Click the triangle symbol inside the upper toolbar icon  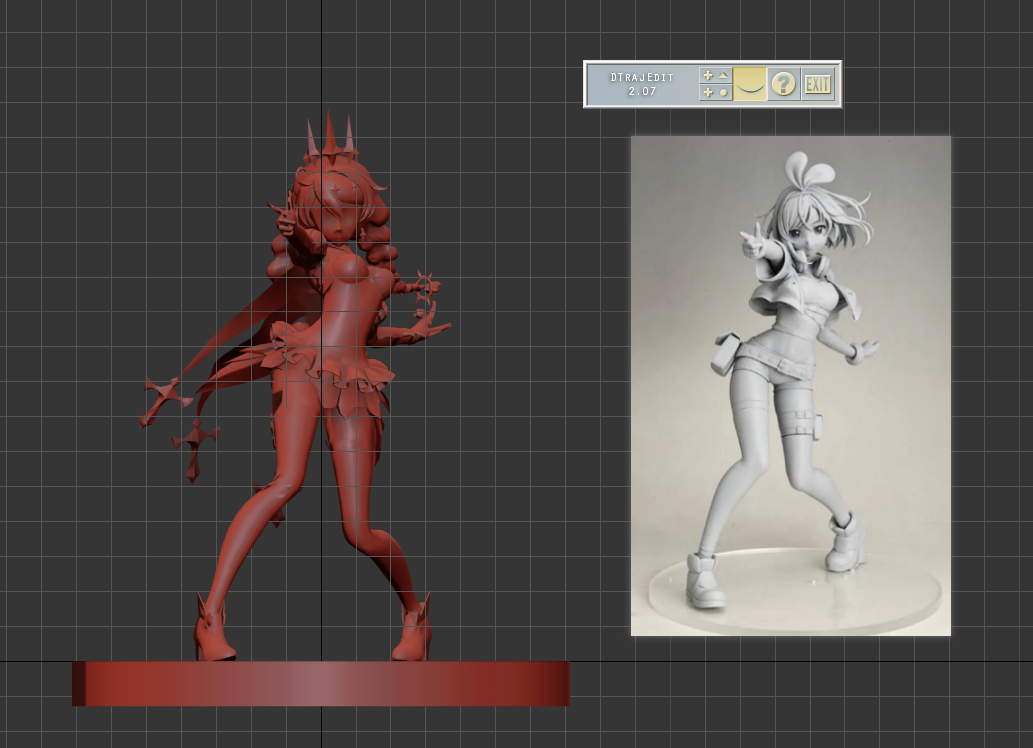click(x=723, y=76)
